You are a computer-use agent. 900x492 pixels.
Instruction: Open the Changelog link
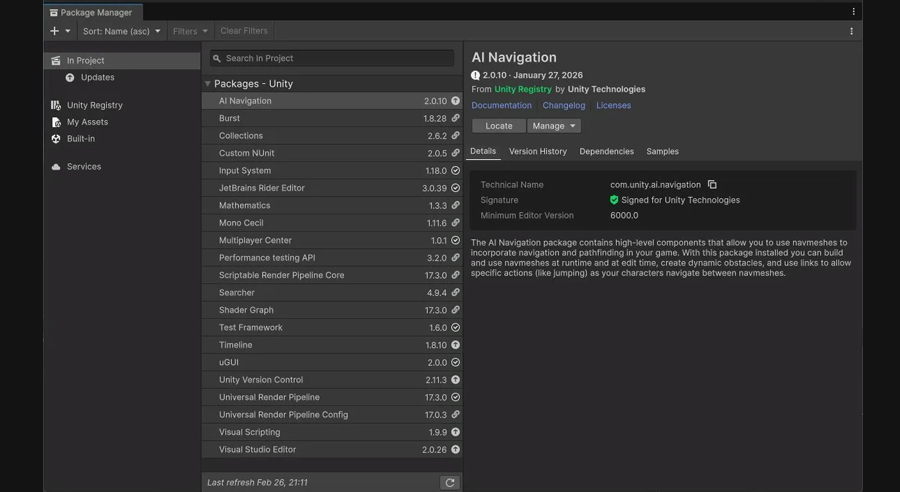click(x=564, y=105)
